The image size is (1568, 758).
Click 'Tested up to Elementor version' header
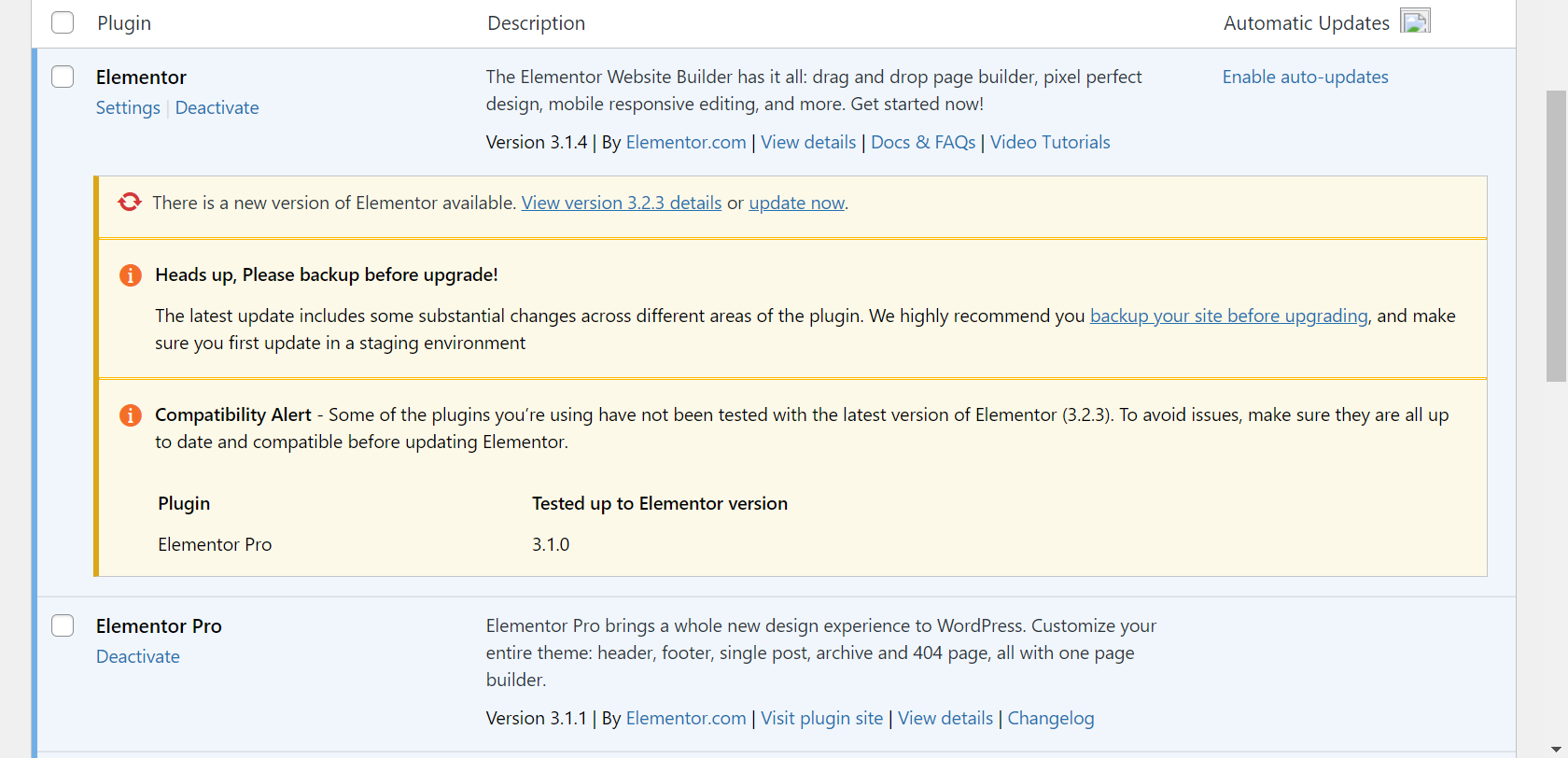click(660, 503)
